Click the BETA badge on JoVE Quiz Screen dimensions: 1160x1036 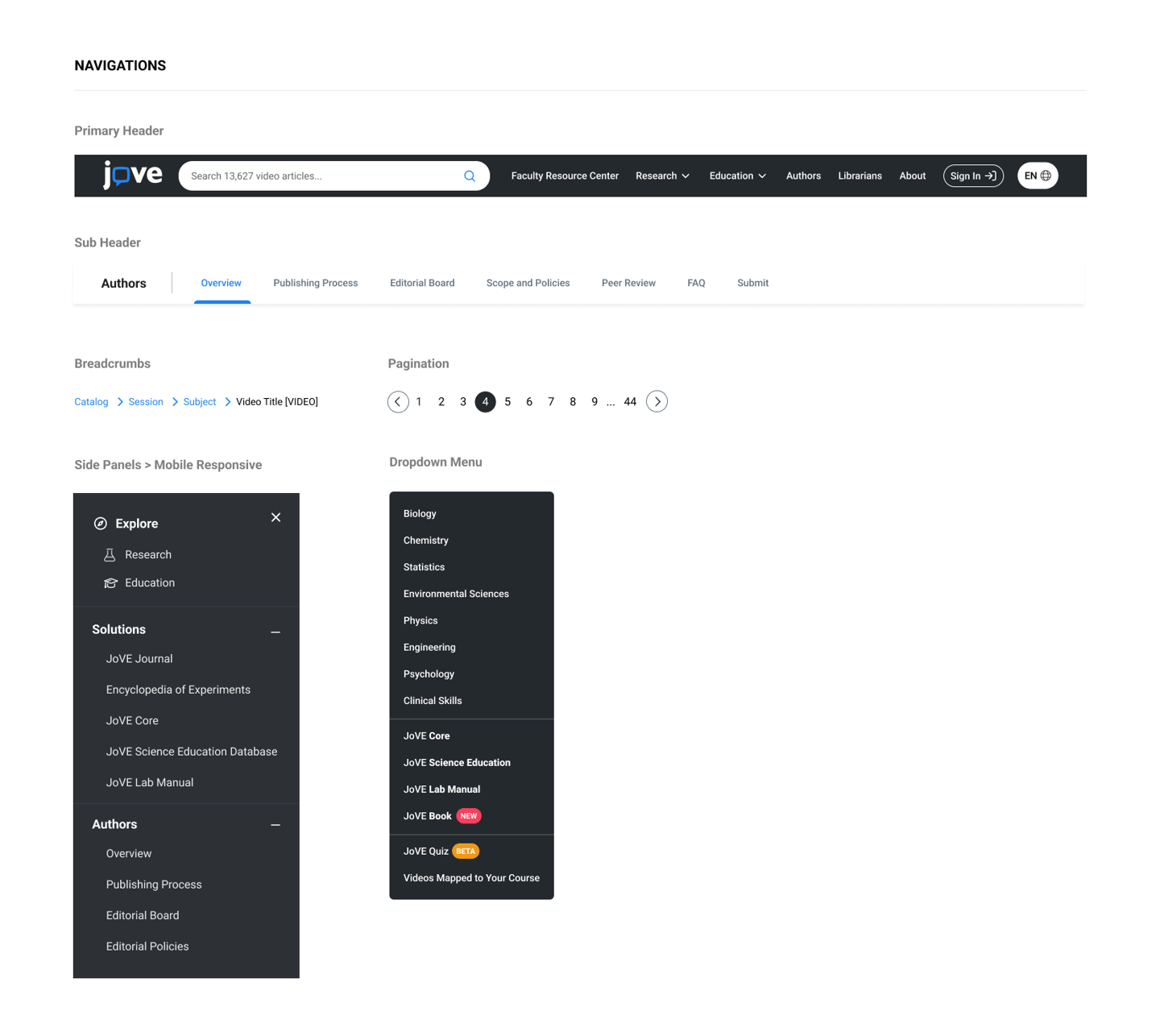click(466, 851)
